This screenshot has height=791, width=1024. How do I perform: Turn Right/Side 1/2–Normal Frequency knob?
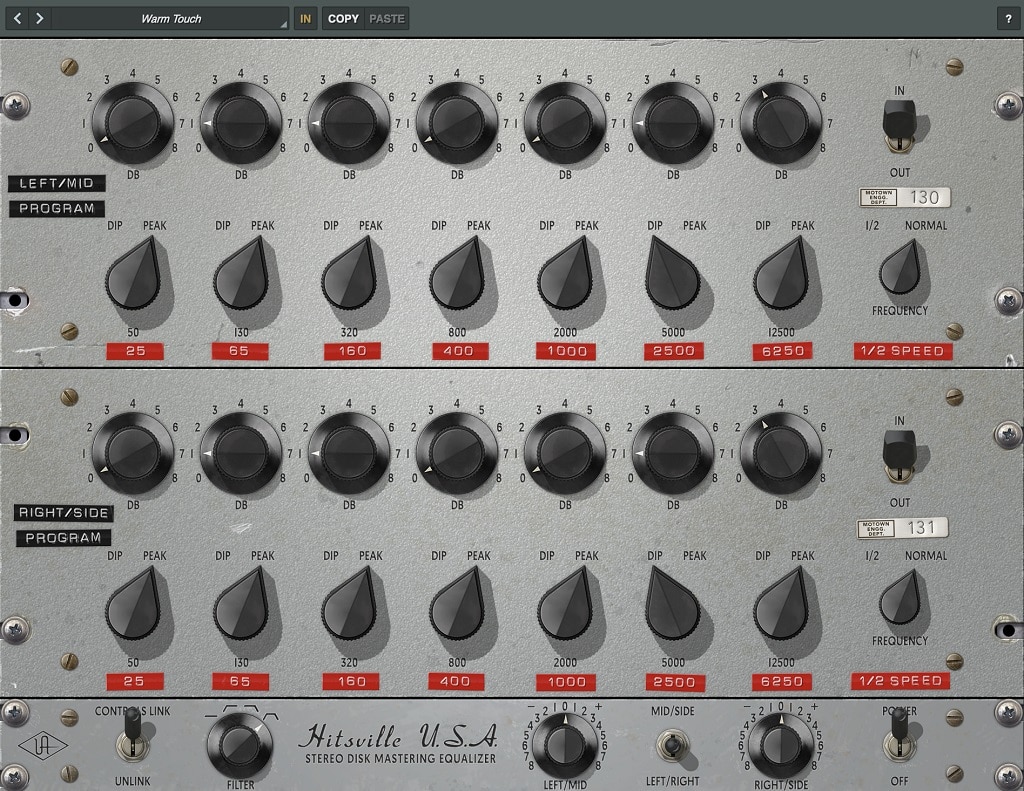tap(901, 597)
